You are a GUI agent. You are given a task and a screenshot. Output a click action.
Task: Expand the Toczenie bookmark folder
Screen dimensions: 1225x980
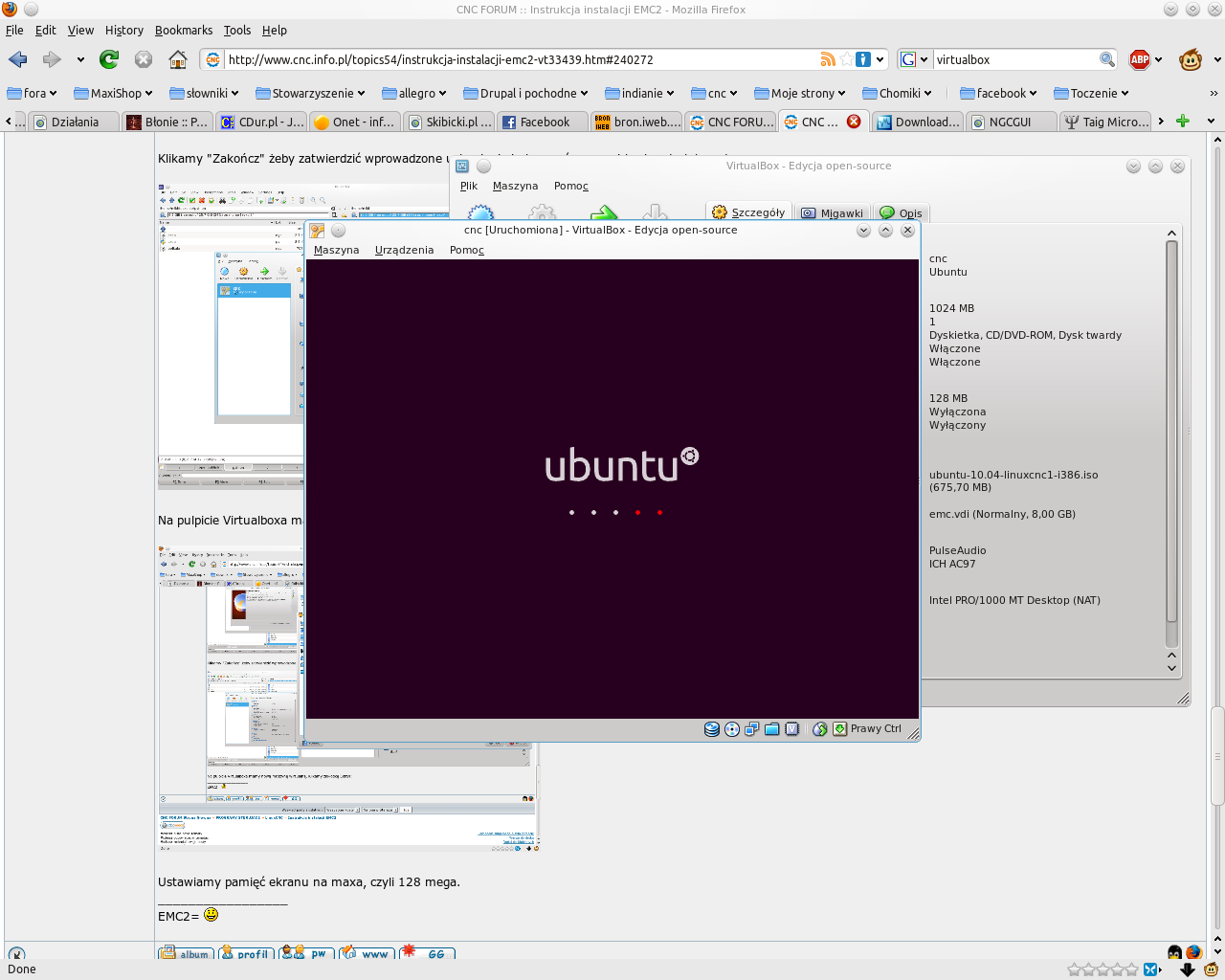[1091, 93]
